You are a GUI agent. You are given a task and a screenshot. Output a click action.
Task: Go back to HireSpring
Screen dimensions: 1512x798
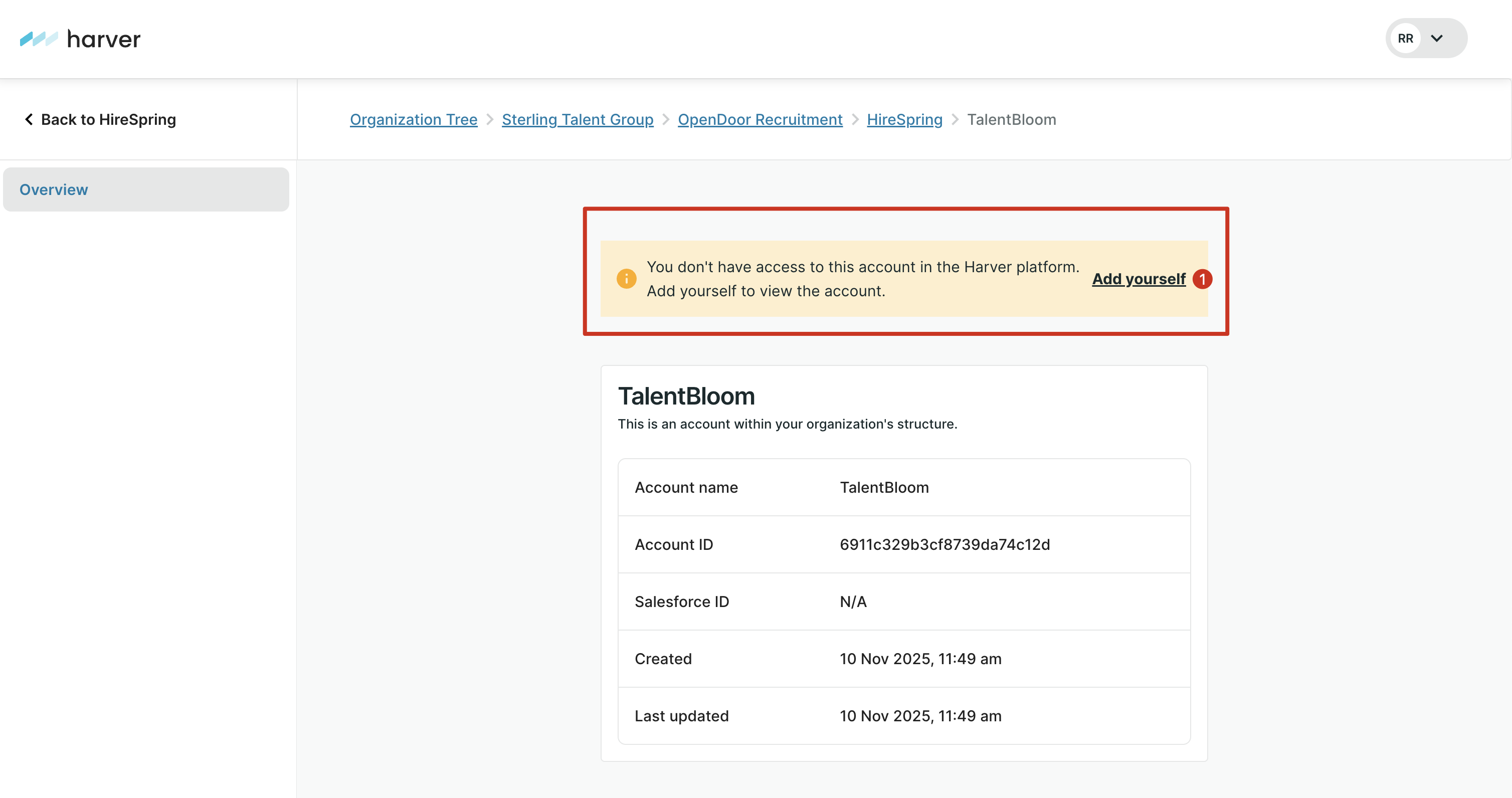(108, 120)
